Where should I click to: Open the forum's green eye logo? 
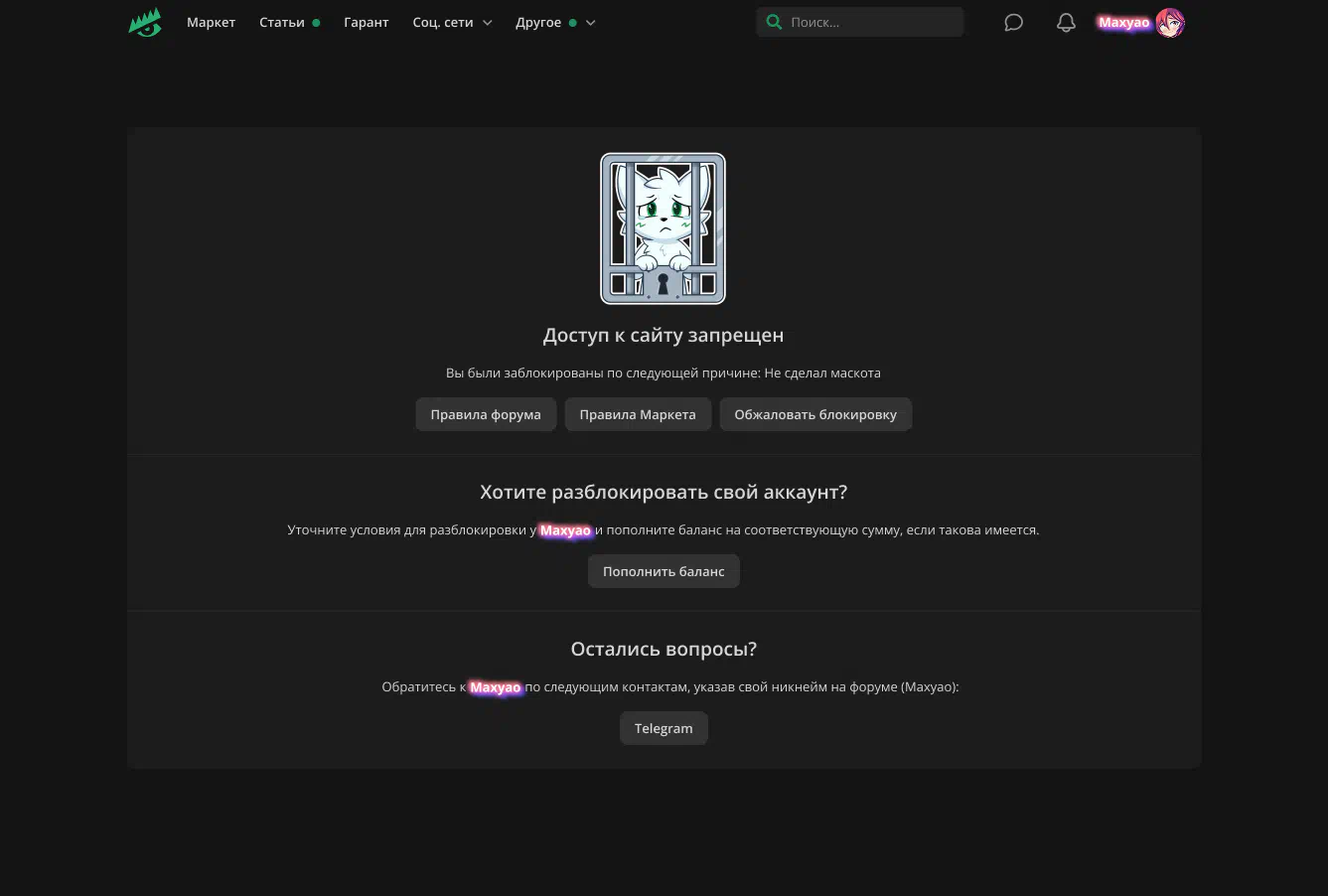pyautogui.click(x=145, y=22)
